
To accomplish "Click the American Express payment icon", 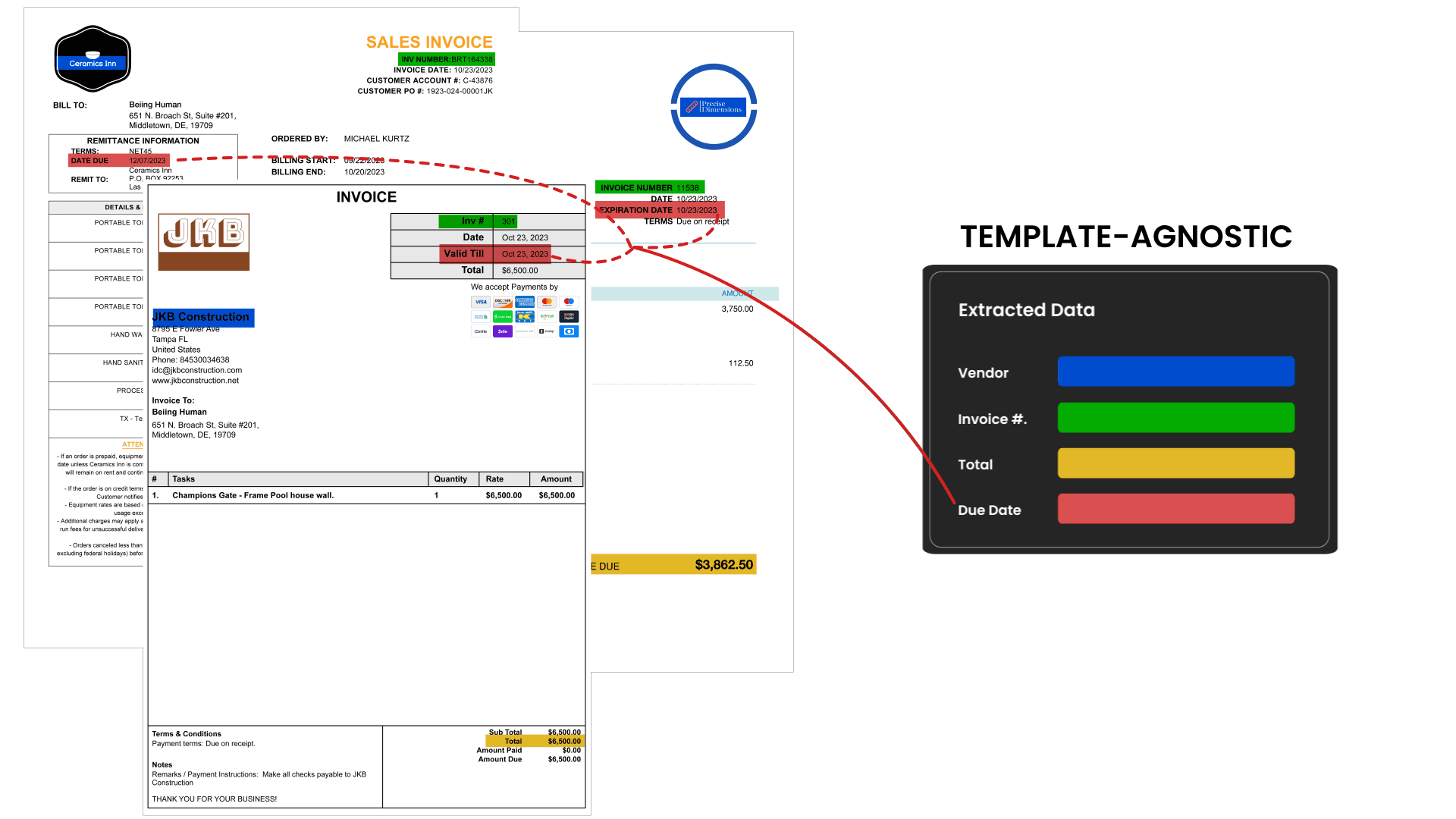I will click(x=525, y=302).
